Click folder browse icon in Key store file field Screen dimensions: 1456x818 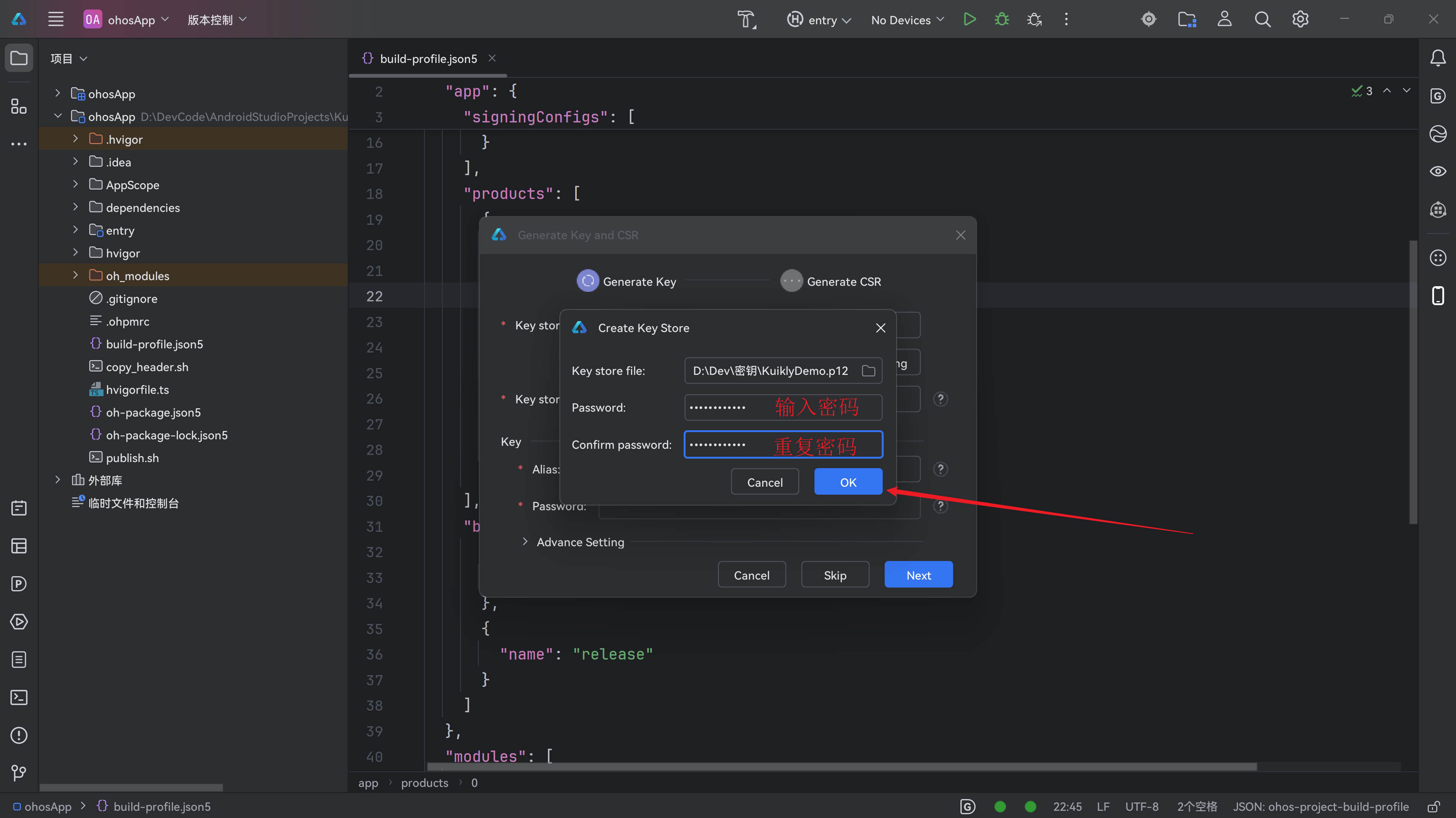[868, 371]
